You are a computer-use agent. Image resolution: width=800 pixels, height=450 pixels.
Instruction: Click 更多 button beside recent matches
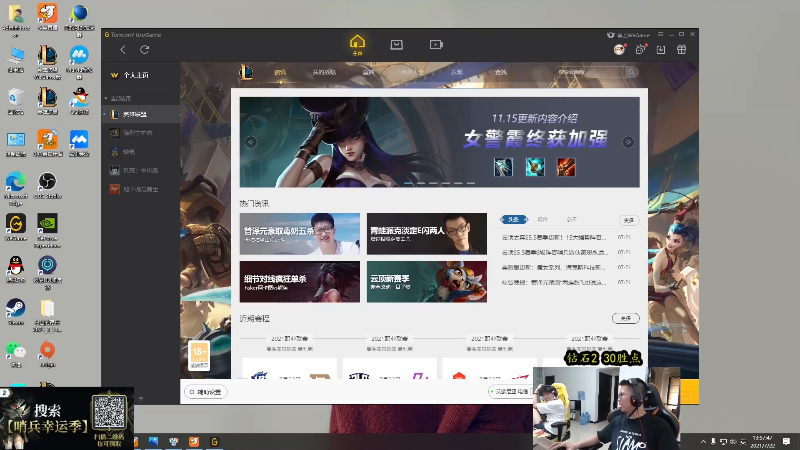[626, 318]
